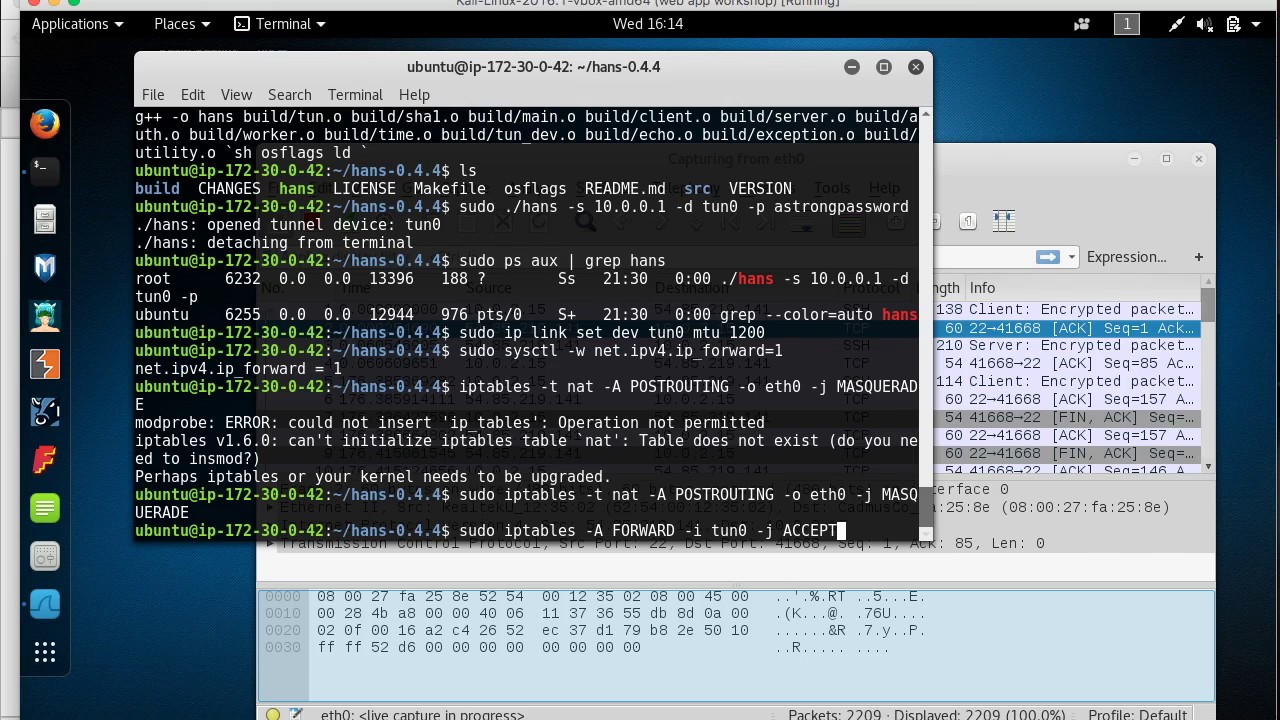Show all applications grid
This screenshot has height=720, width=1280.
44,653
